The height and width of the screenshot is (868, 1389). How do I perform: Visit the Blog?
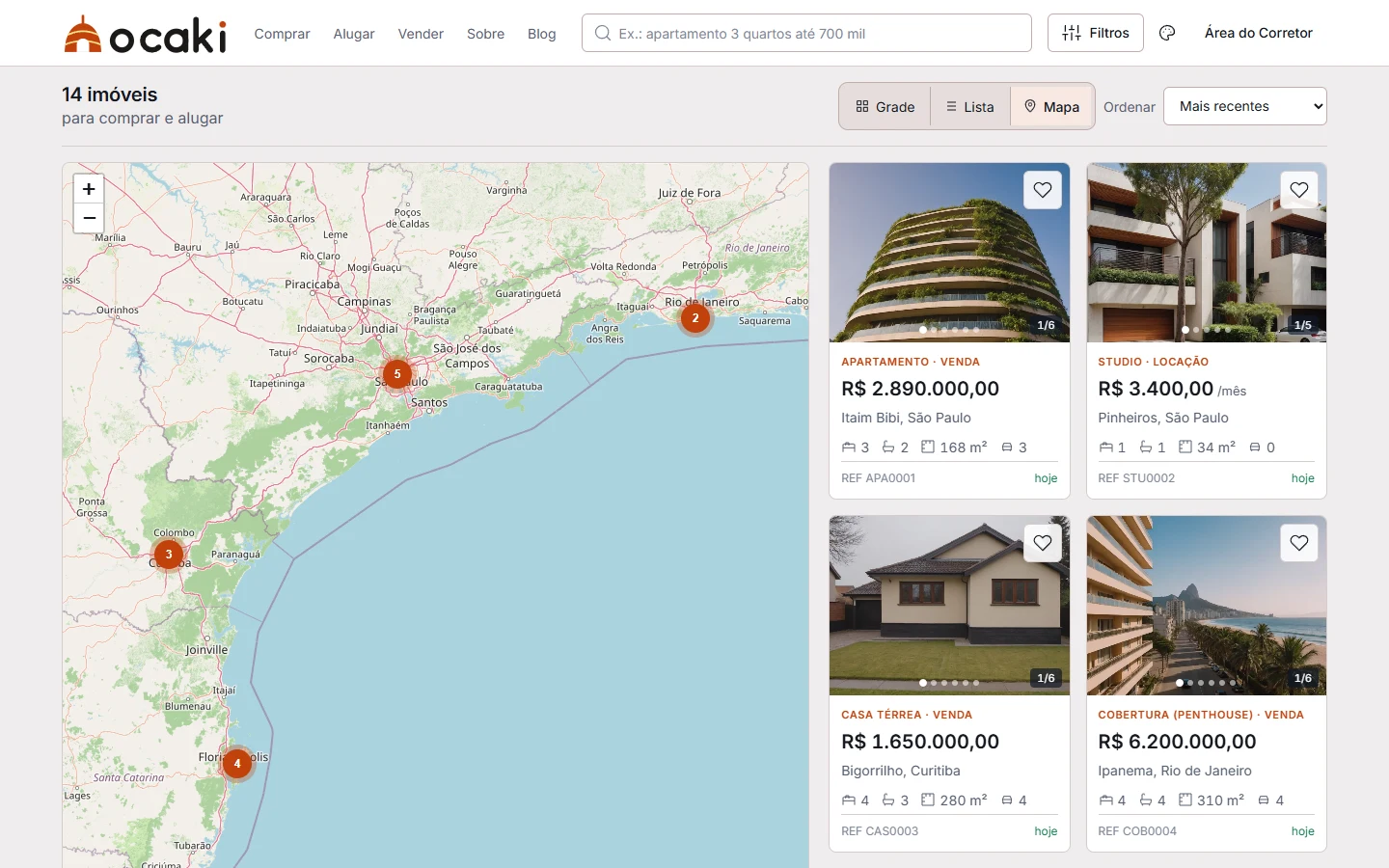coord(542,34)
